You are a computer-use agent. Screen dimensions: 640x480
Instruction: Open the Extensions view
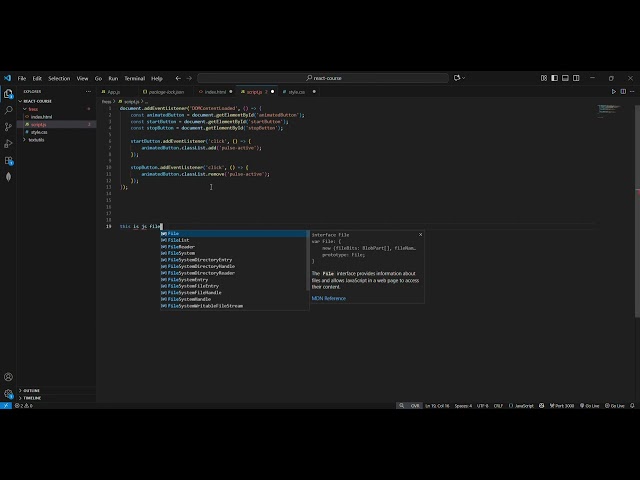click(x=8, y=160)
